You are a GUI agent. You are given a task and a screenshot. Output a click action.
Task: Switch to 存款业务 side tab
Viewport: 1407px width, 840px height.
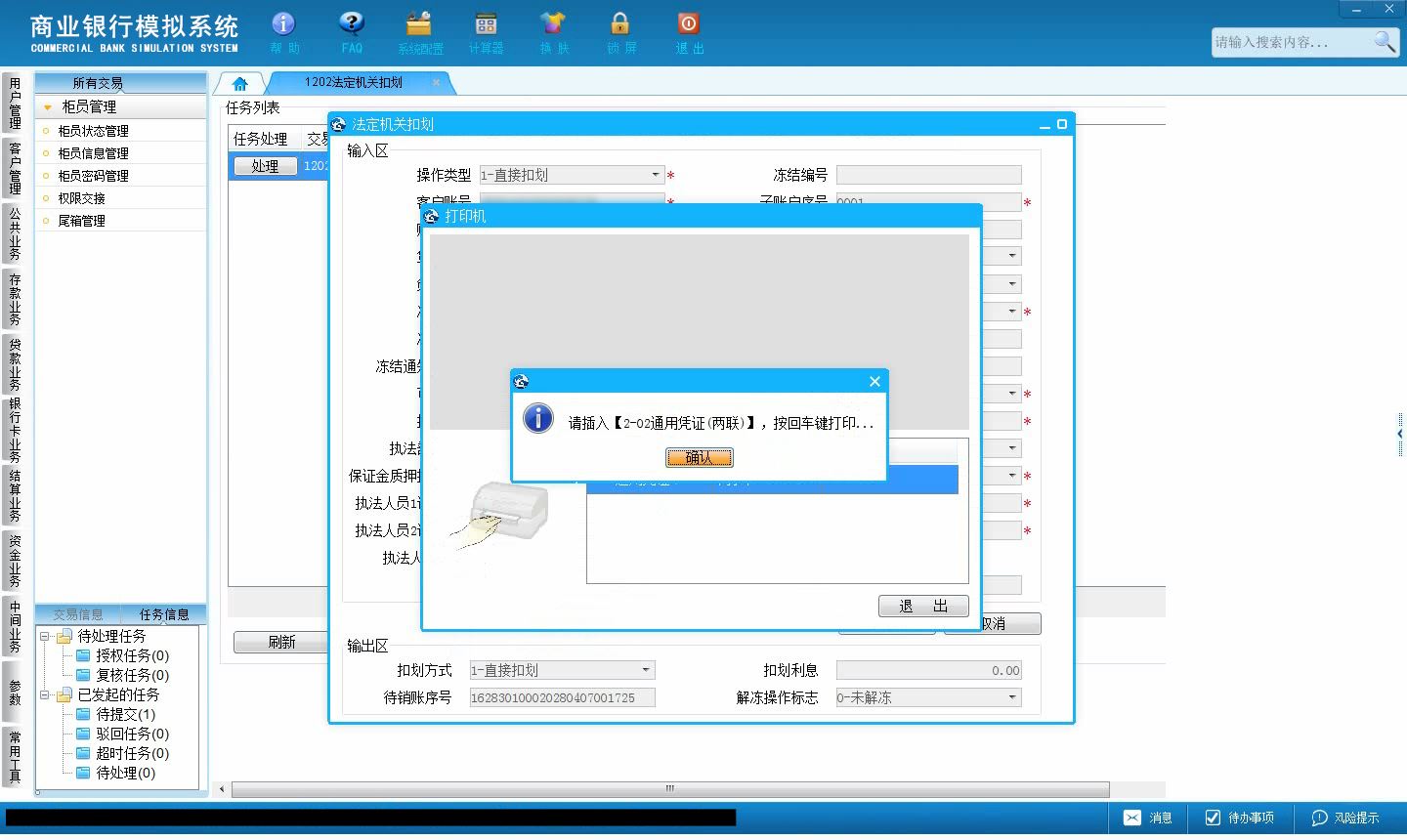15,299
